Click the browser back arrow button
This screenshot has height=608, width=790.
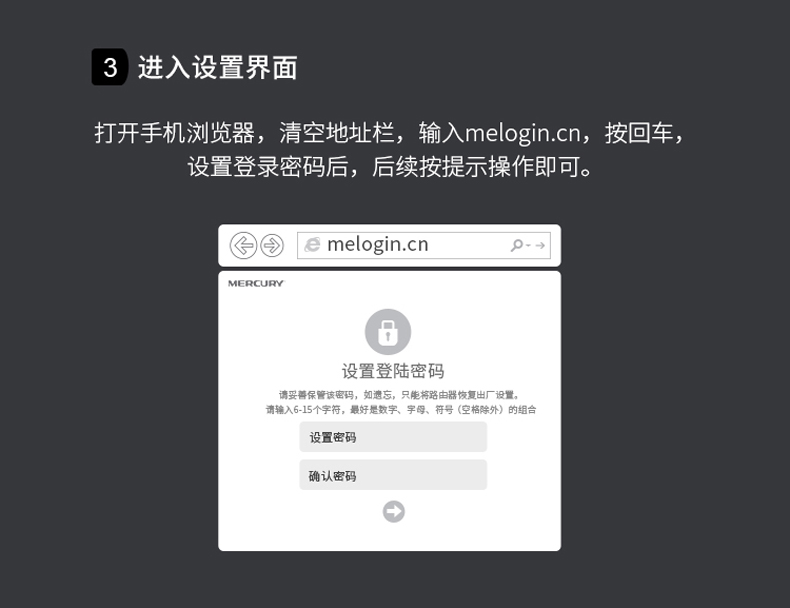[243, 246]
